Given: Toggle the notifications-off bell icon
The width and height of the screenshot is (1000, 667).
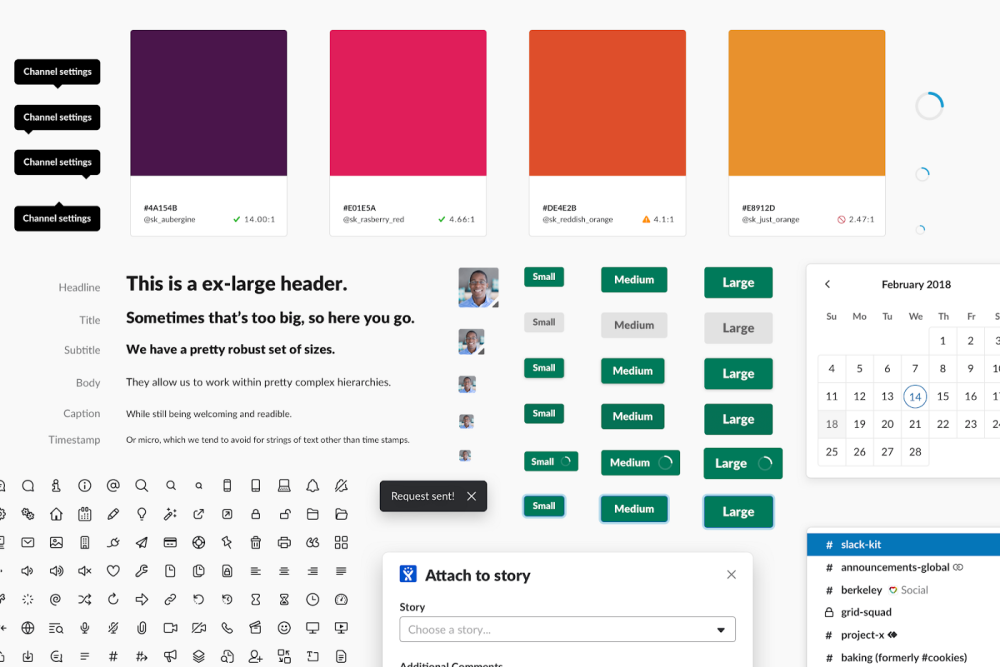Looking at the screenshot, I should [341, 485].
